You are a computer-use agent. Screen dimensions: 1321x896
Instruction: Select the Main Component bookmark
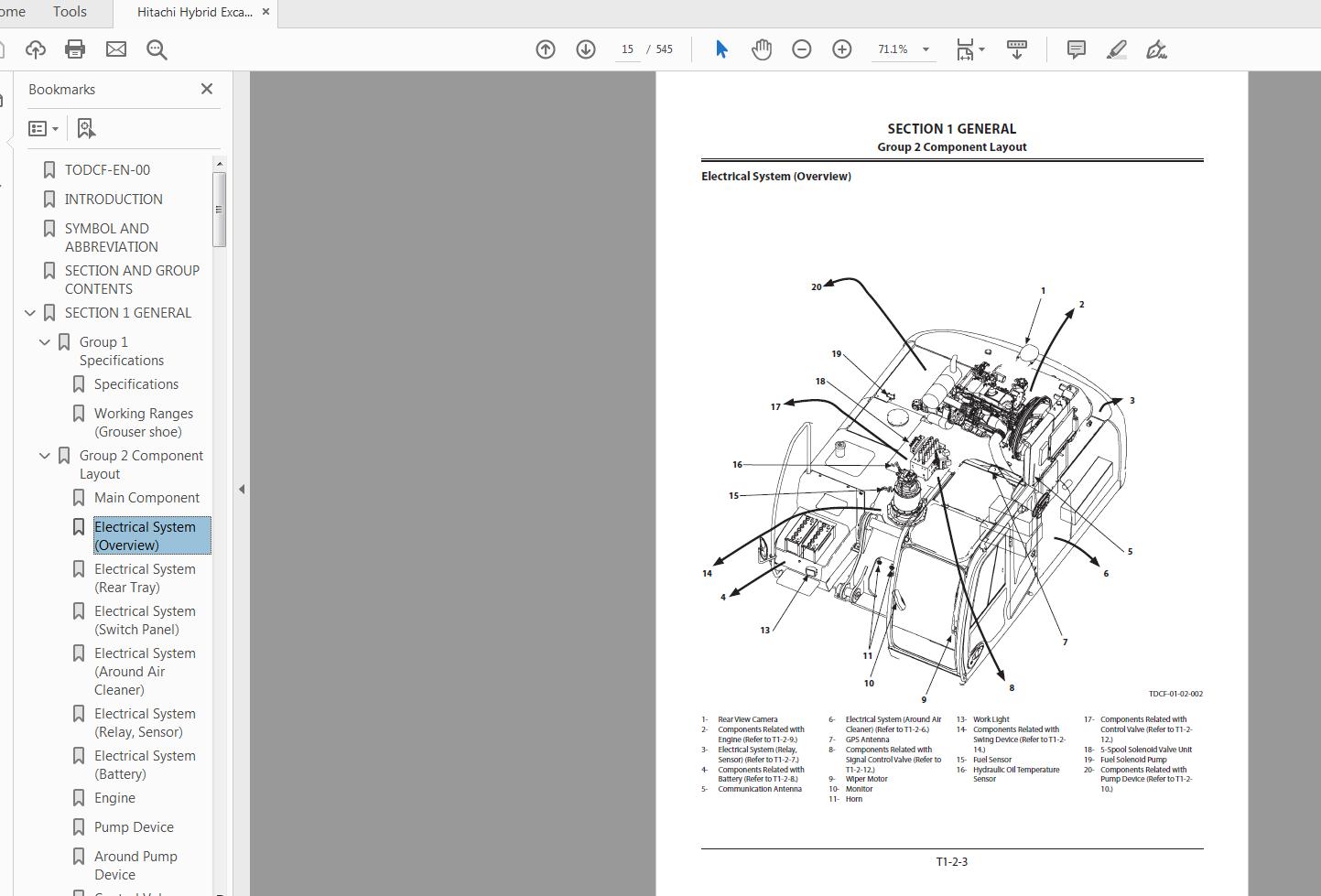(147, 497)
